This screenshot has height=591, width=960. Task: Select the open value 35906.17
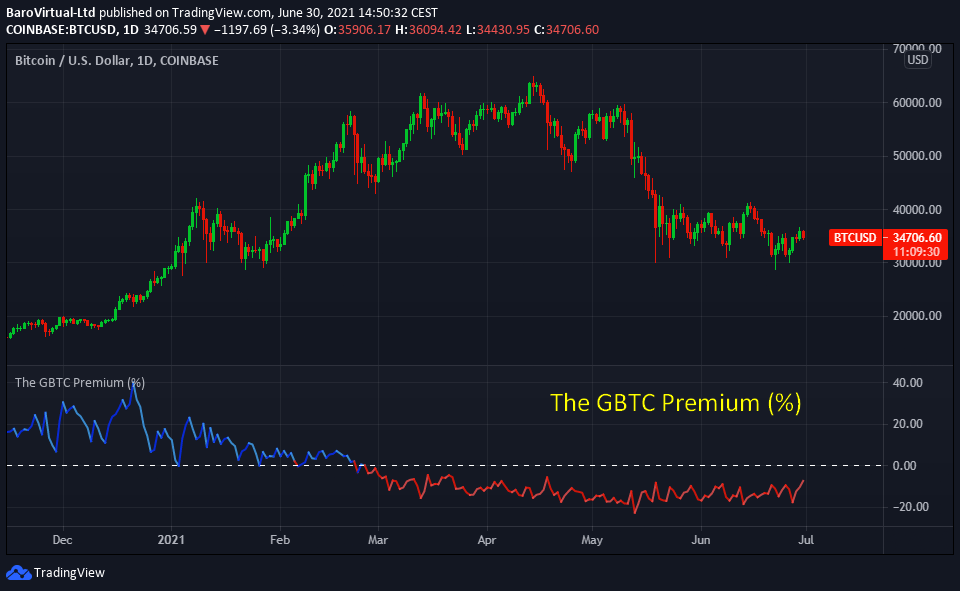click(364, 29)
